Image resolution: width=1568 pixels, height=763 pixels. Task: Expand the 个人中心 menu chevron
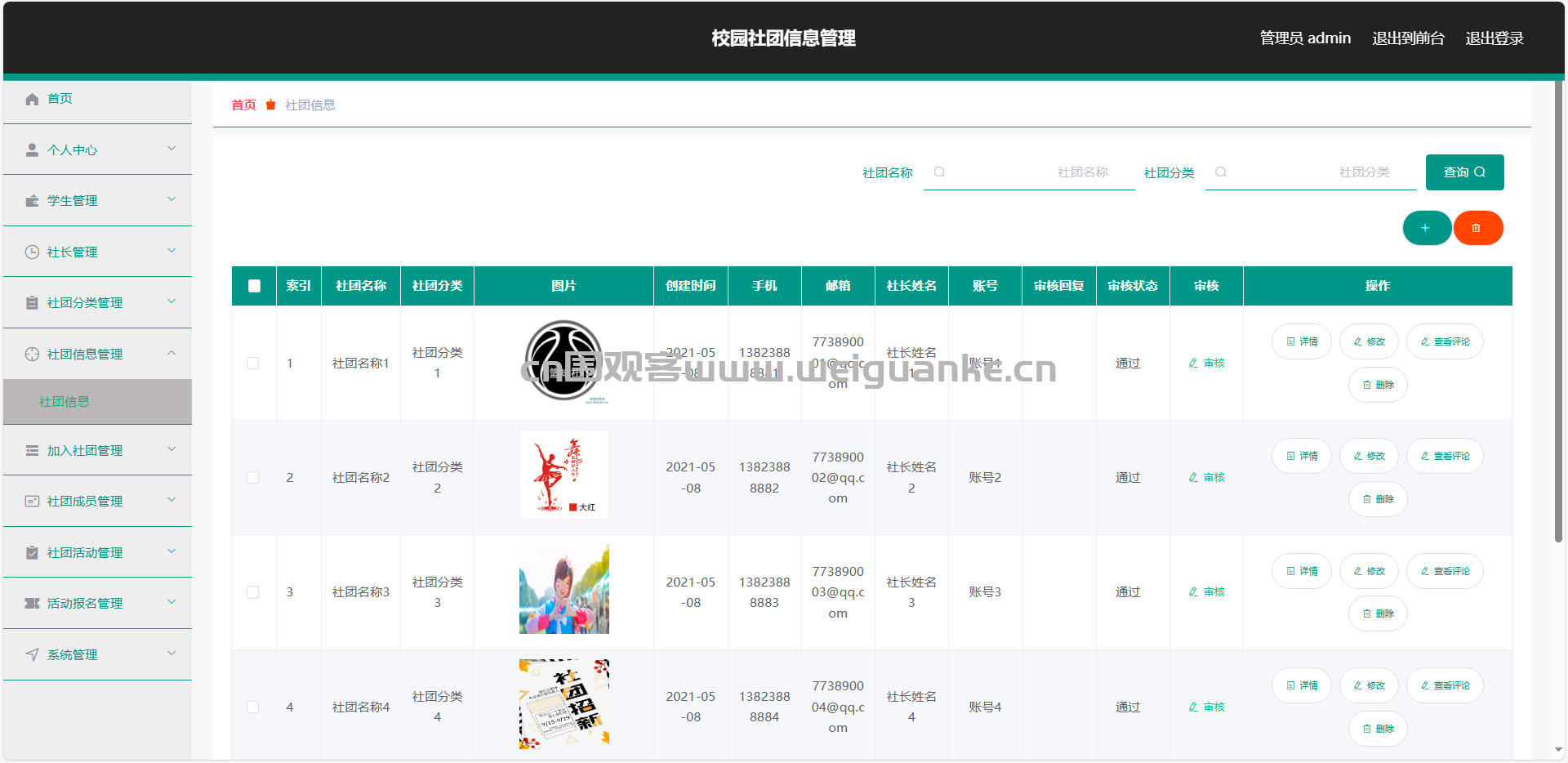tap(171, 149)
